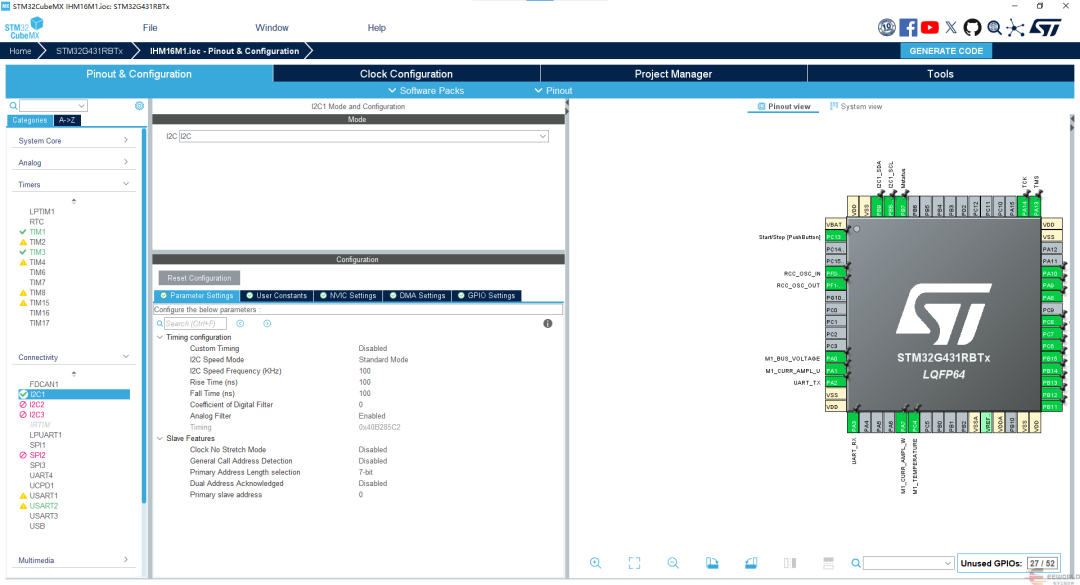Viewport: 1080px width, 585px height.
Task: Open the Software Packs dropdown
Action: tap(426, 90)
